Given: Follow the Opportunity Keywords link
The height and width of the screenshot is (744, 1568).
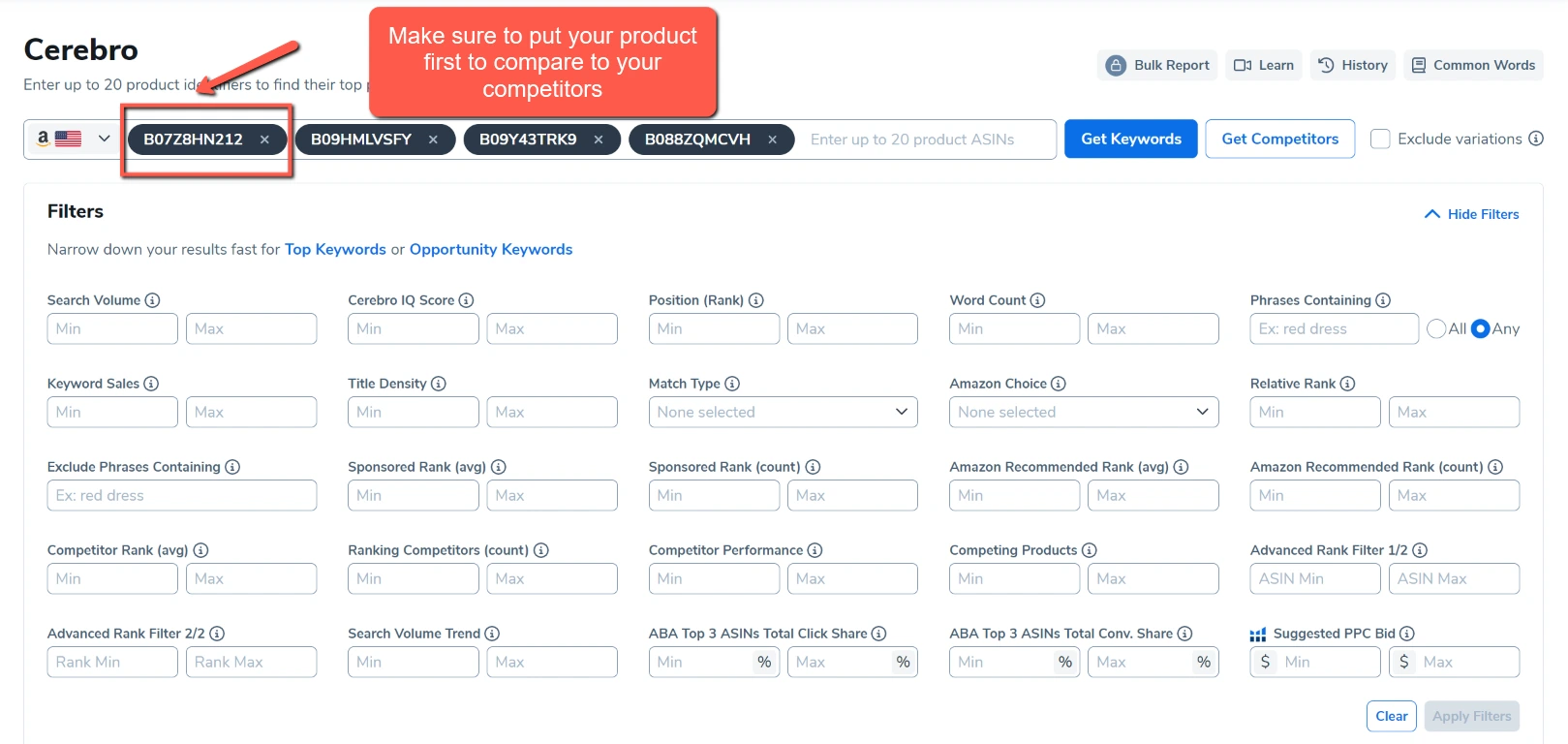Looking at the screenshot, I should click(491, 249).
